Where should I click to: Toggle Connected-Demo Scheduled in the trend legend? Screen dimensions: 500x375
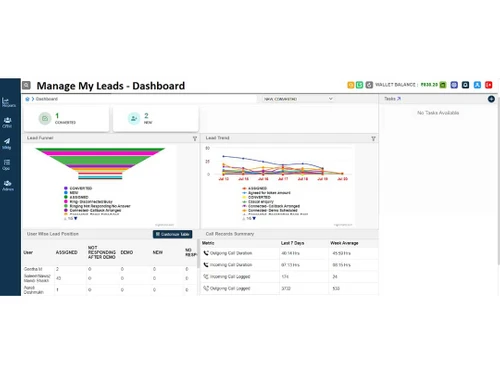click(270, 210)
